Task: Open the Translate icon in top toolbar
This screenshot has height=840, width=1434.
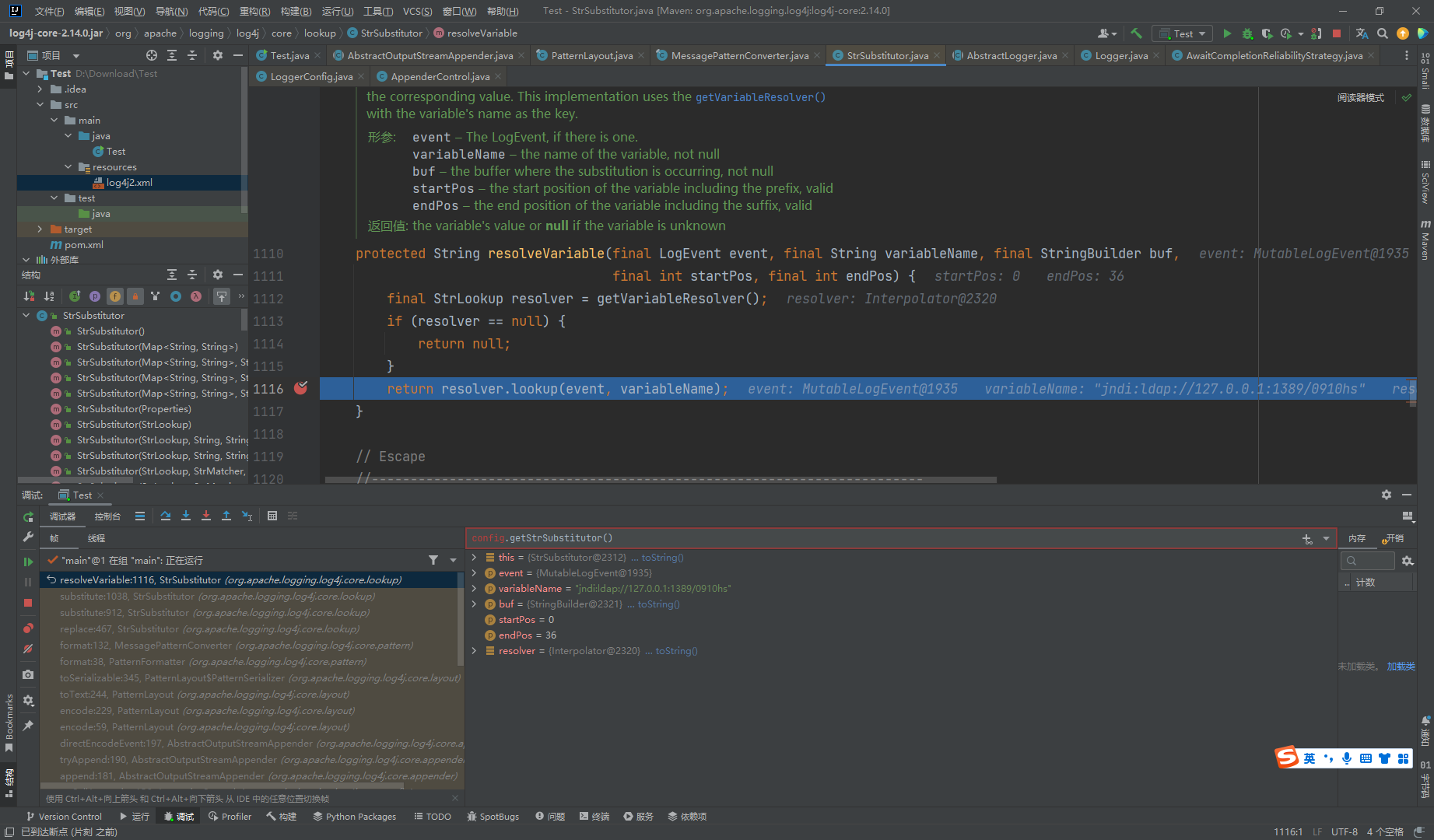Action: tap(1362, 33)
